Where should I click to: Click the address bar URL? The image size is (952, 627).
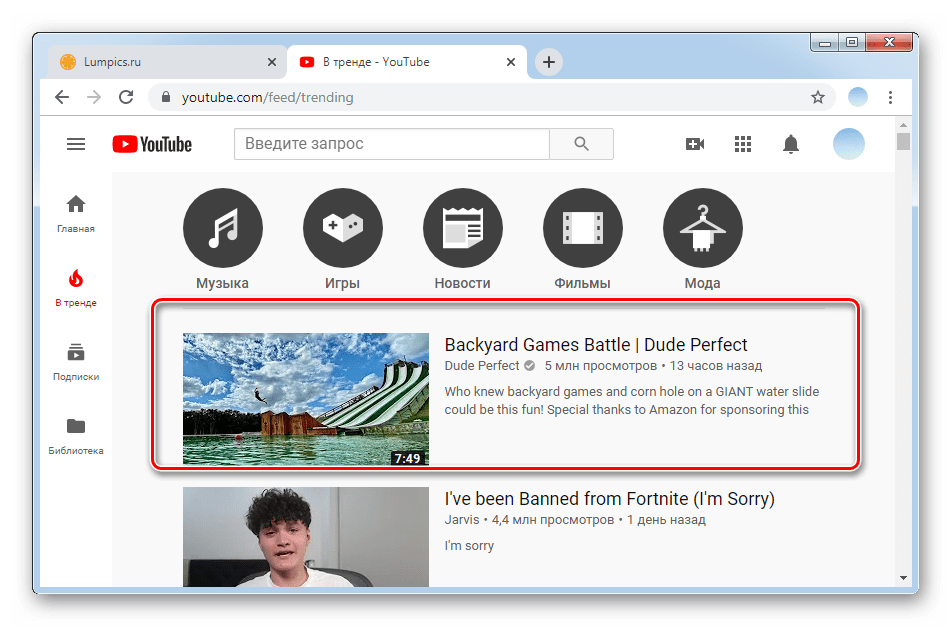(267, 97)
